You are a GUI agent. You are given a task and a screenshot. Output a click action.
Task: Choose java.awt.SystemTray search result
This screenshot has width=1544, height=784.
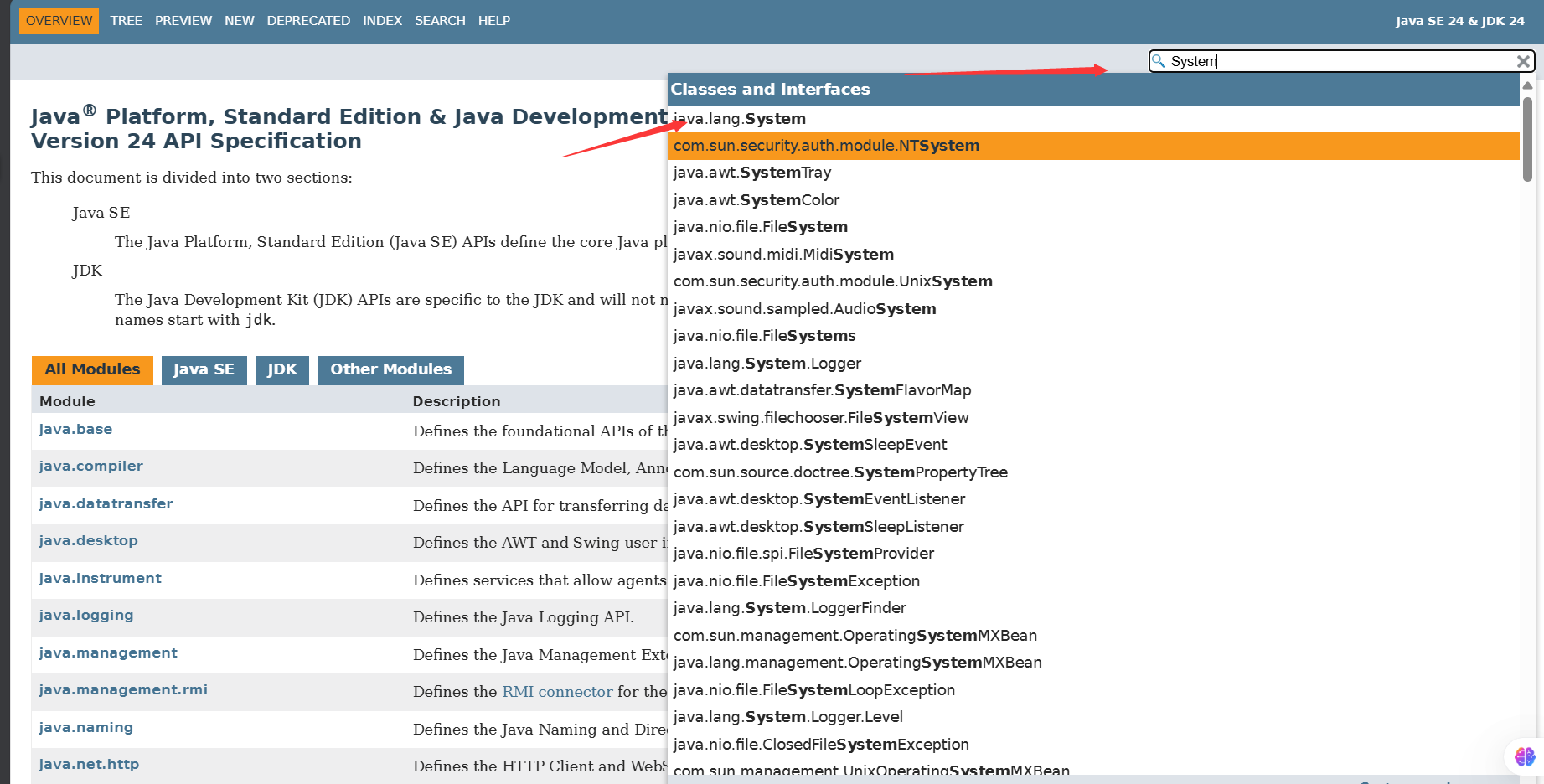(1093, 173)
